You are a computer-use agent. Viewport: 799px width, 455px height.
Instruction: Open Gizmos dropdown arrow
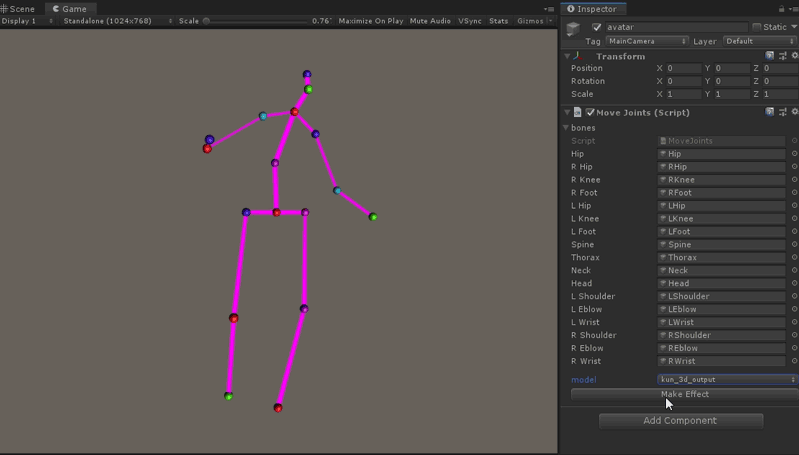(x=551, y=21)
